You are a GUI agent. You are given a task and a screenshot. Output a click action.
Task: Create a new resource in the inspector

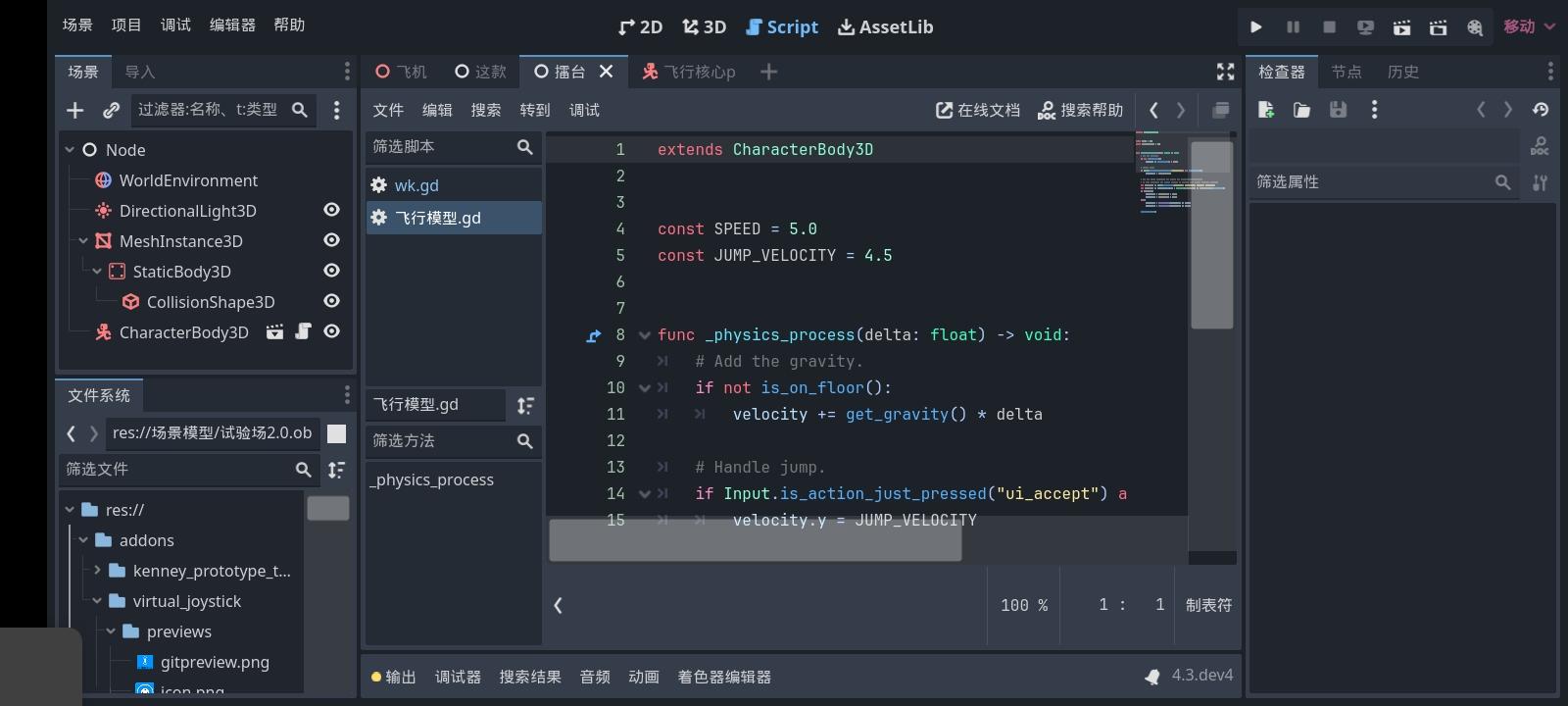coord(1266,110)
